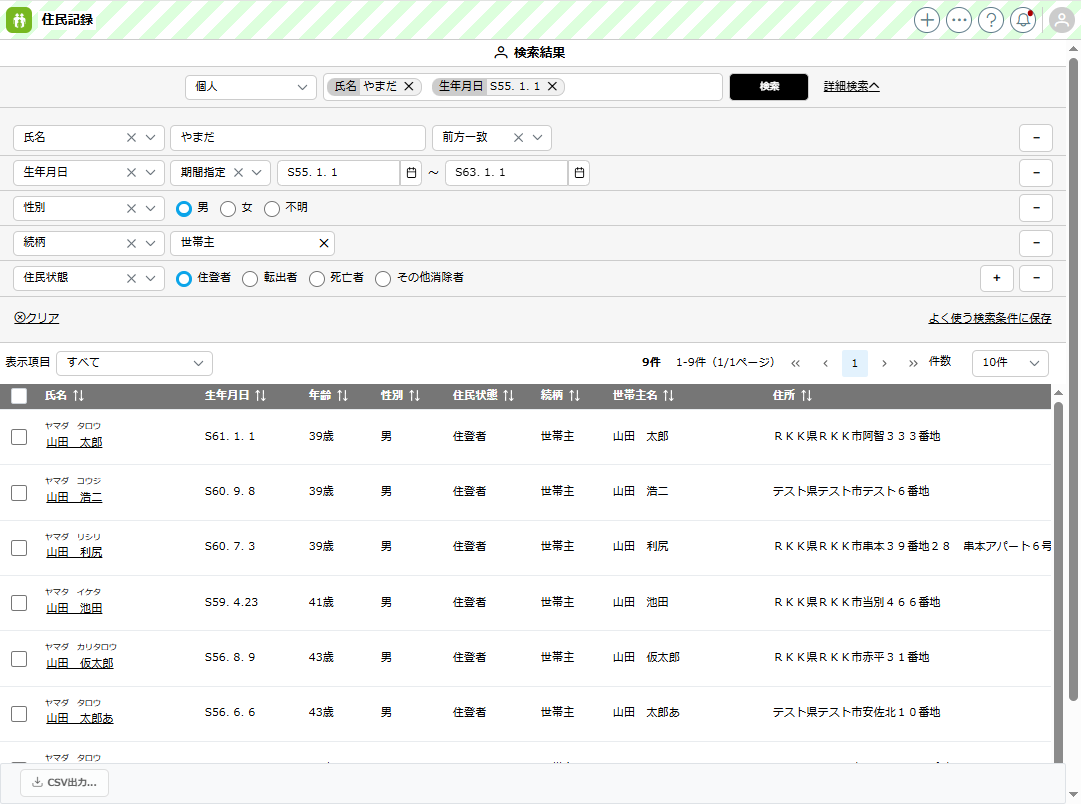This screenshot has height=810, width=1081.
Task: Add a condition row with the plus button
Action: coord(996,278)
